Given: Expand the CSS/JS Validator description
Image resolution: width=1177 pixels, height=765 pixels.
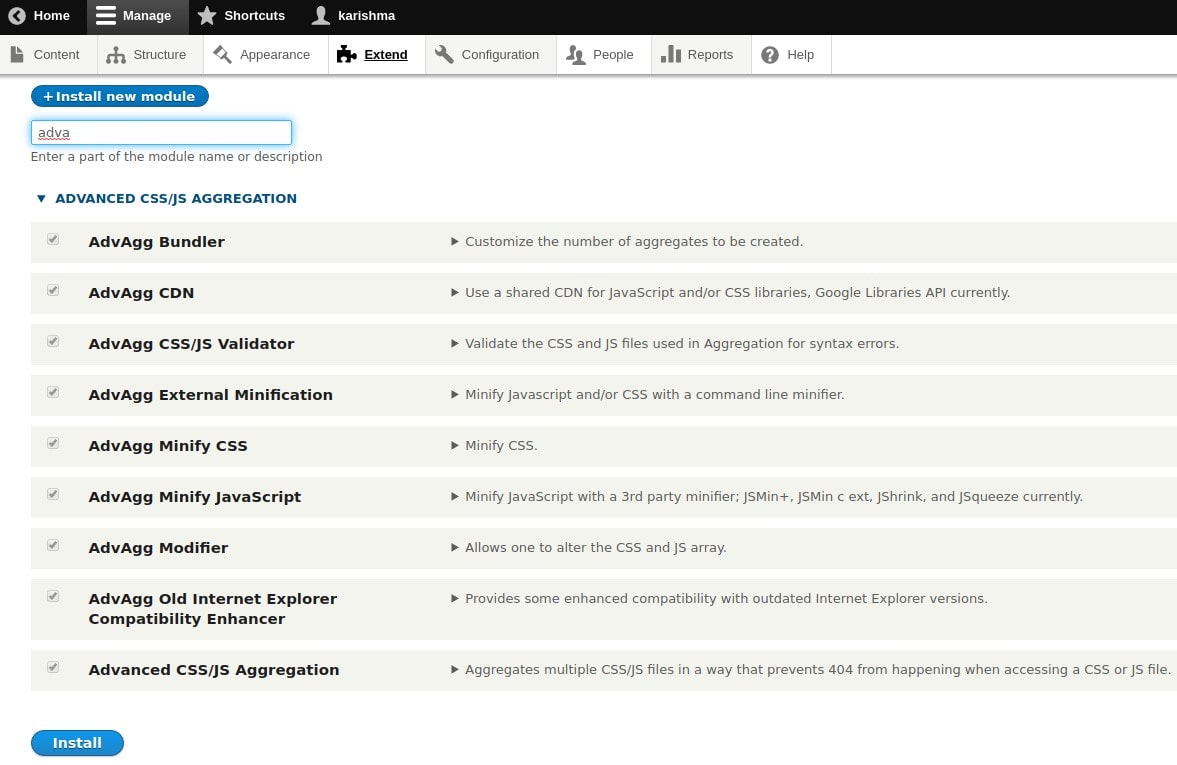Looking at the screenshot, I should click(x=675, y=344).
